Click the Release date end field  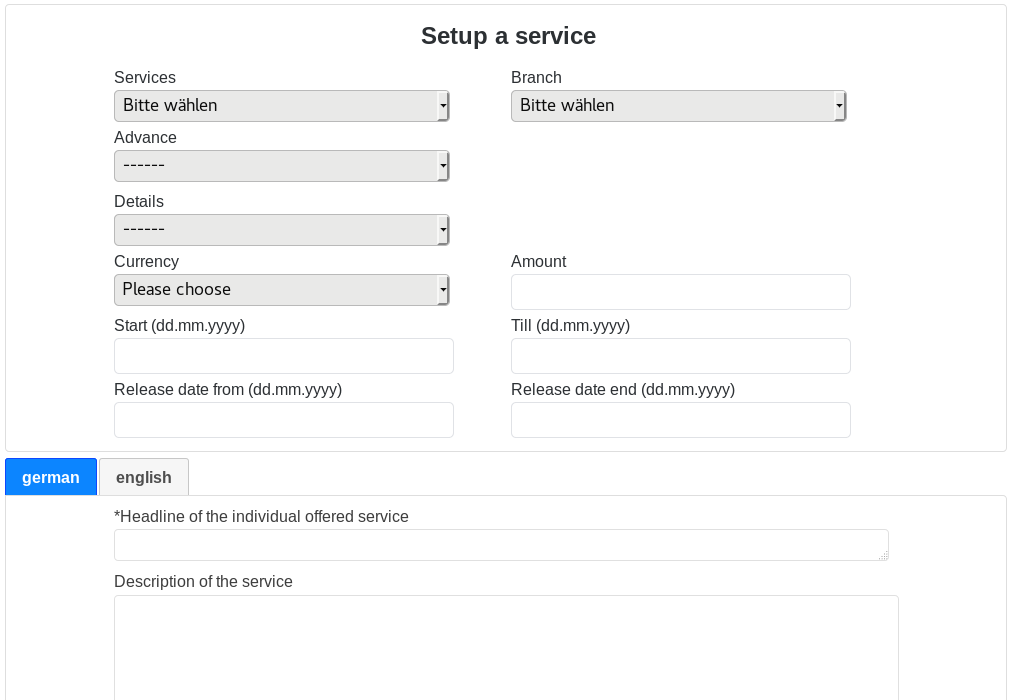tap(680, 420)
